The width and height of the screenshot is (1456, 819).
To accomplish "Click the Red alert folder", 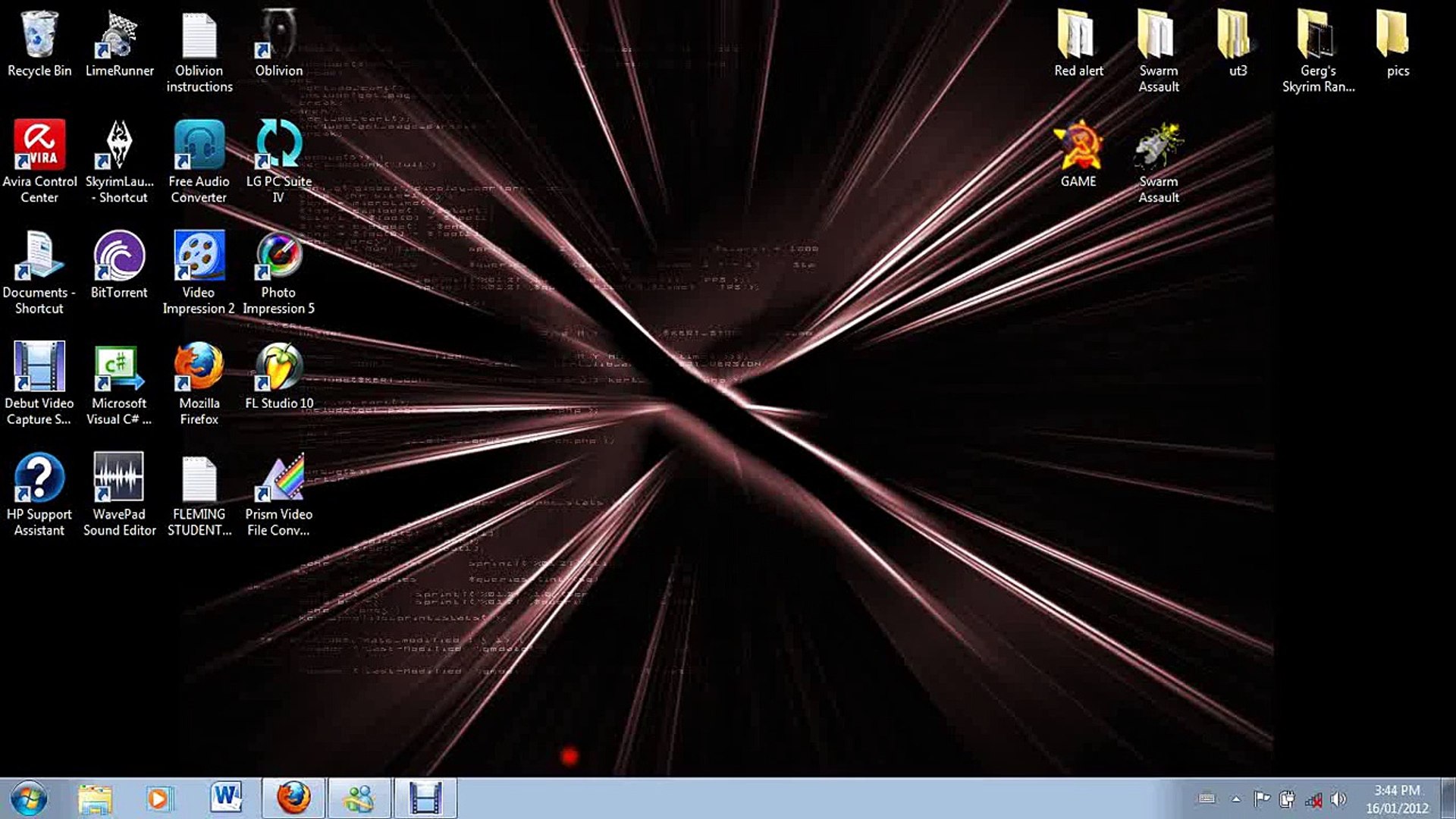I will click(1078, 36).
